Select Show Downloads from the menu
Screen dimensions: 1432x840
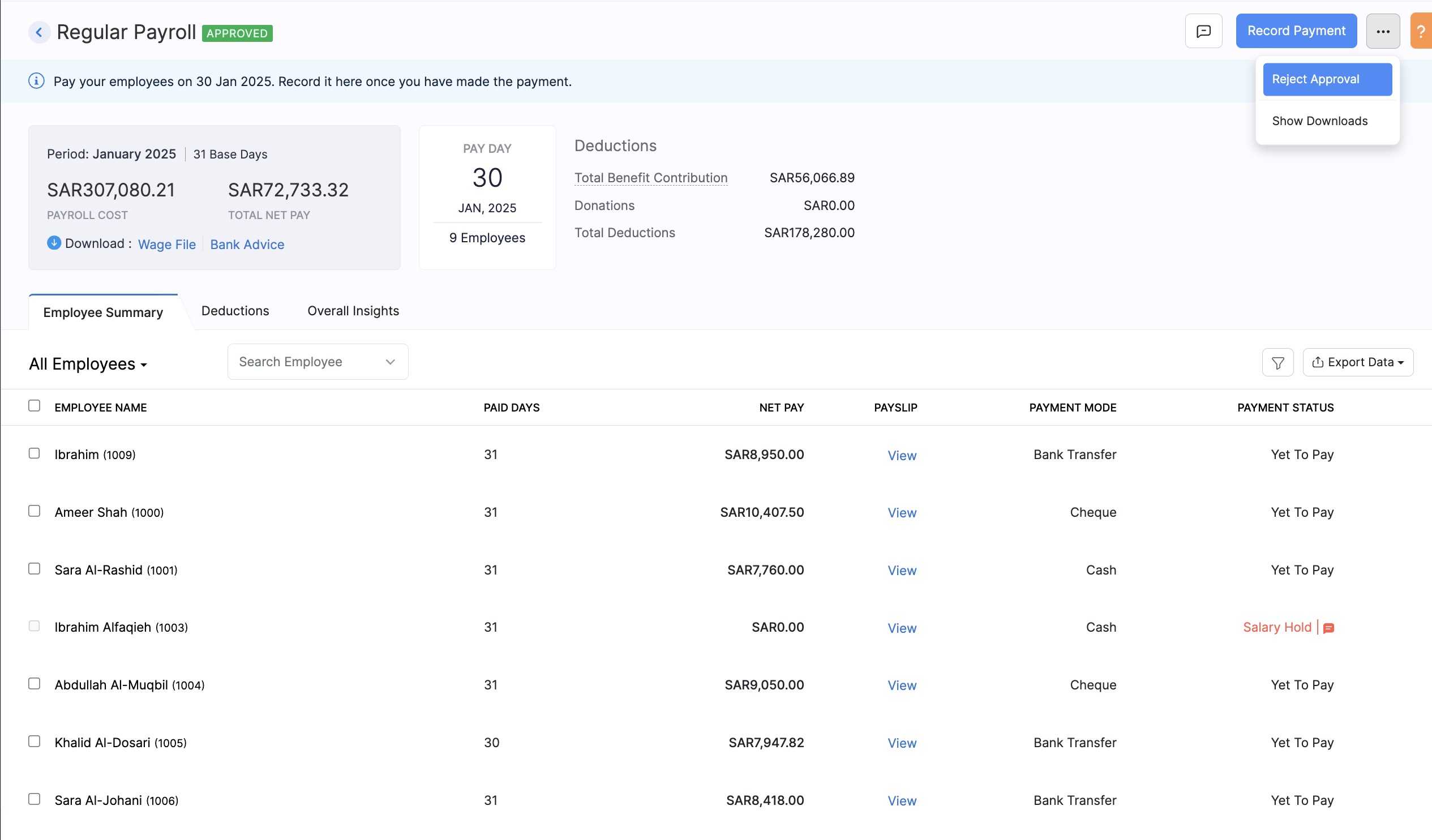click(1319, 121)
